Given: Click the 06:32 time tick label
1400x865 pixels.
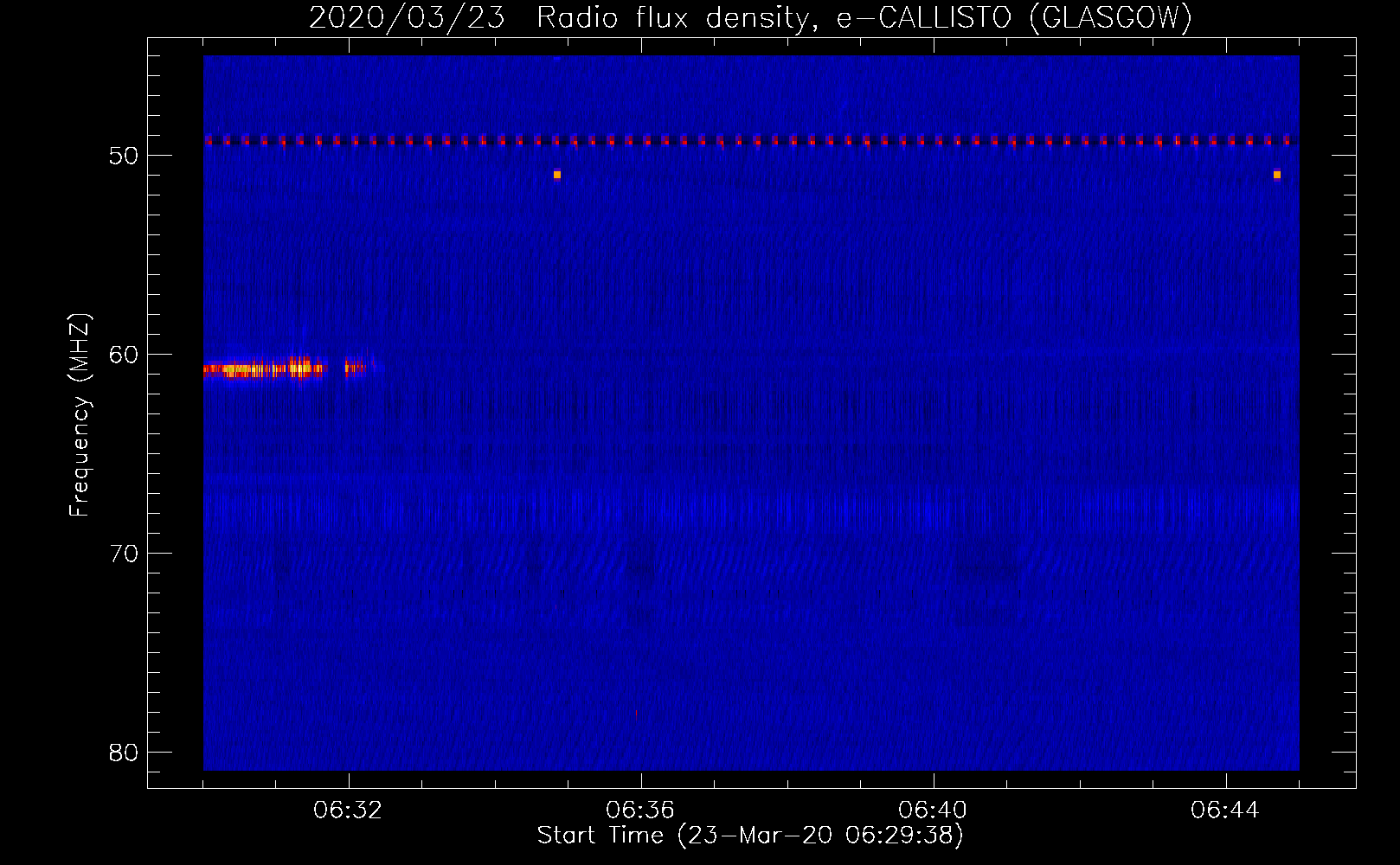Looking at the screenshot, I should click(x=348, y=811).
